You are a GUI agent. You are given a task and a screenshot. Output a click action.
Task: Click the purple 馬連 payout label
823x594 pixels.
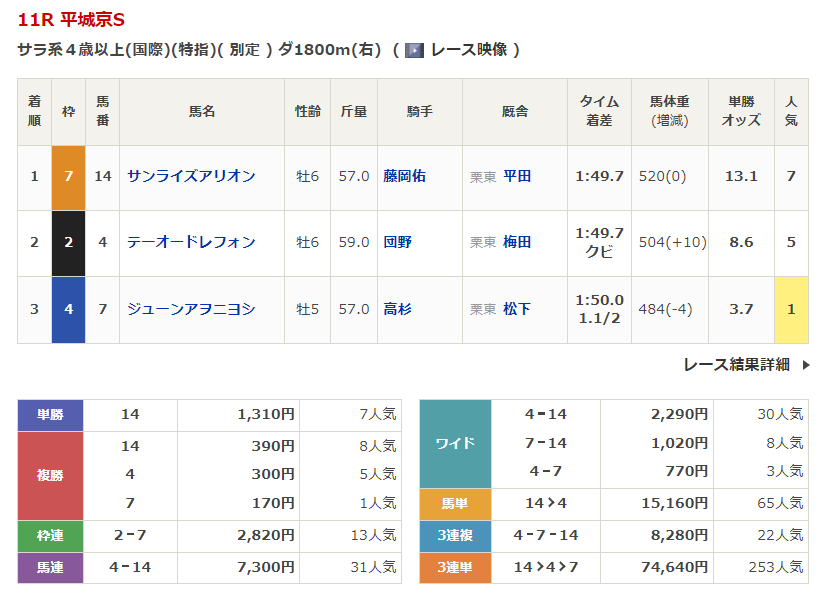pos(50,568)
